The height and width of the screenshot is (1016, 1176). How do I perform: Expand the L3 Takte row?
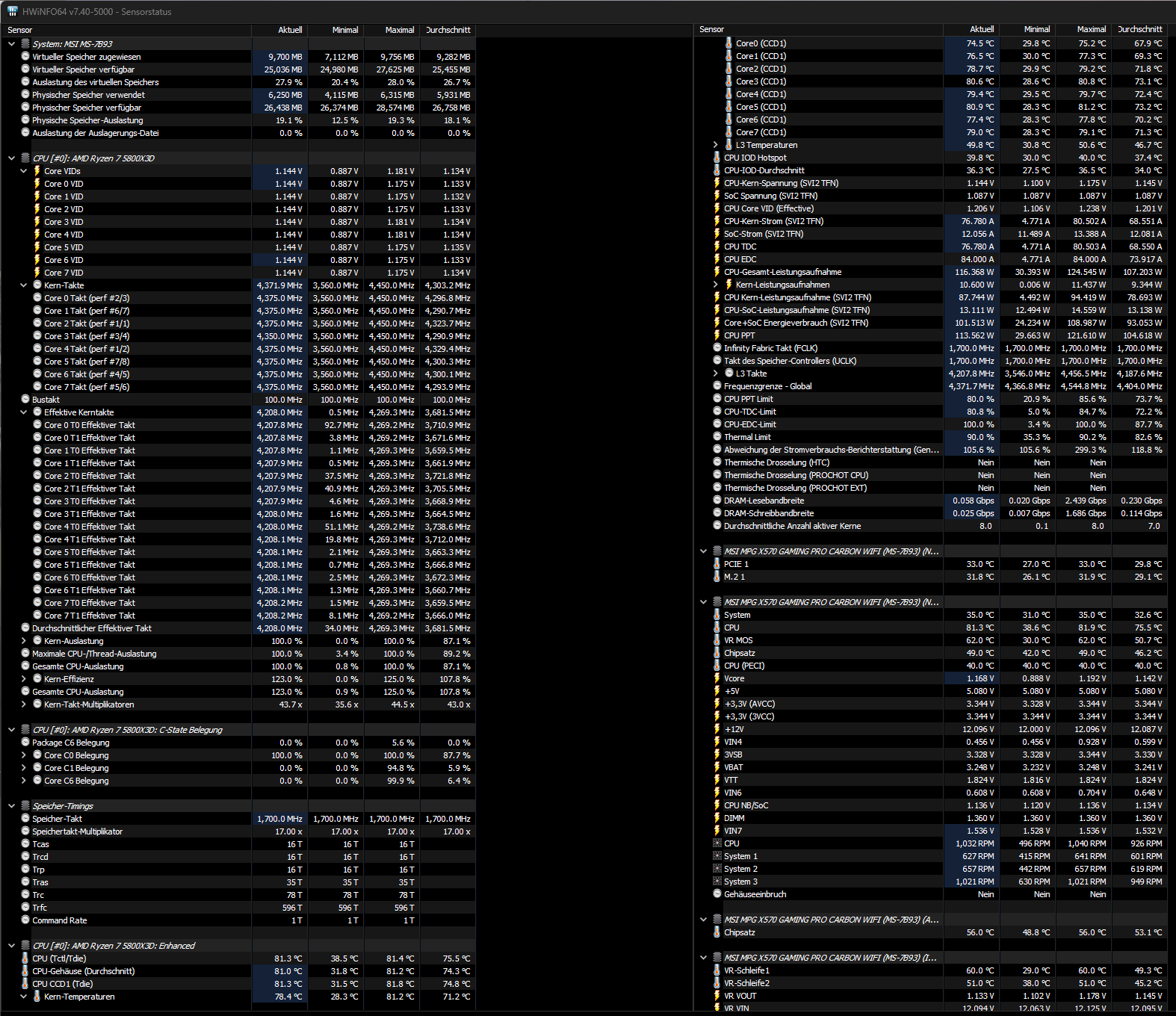tap(715, 374)
